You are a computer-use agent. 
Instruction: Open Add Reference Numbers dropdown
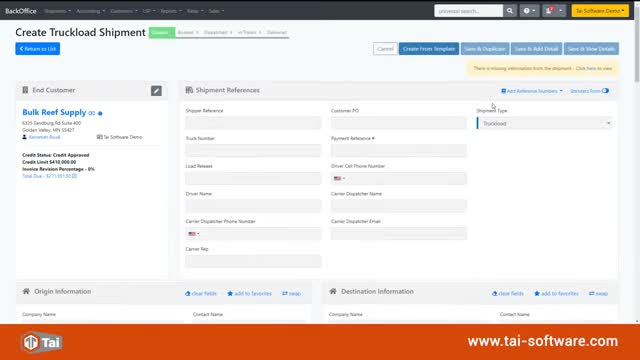point(532,91)
